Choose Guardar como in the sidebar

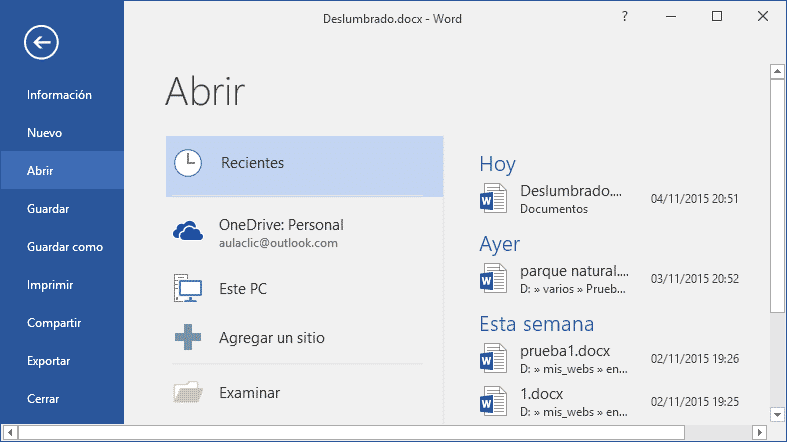(x=65, y=247)
